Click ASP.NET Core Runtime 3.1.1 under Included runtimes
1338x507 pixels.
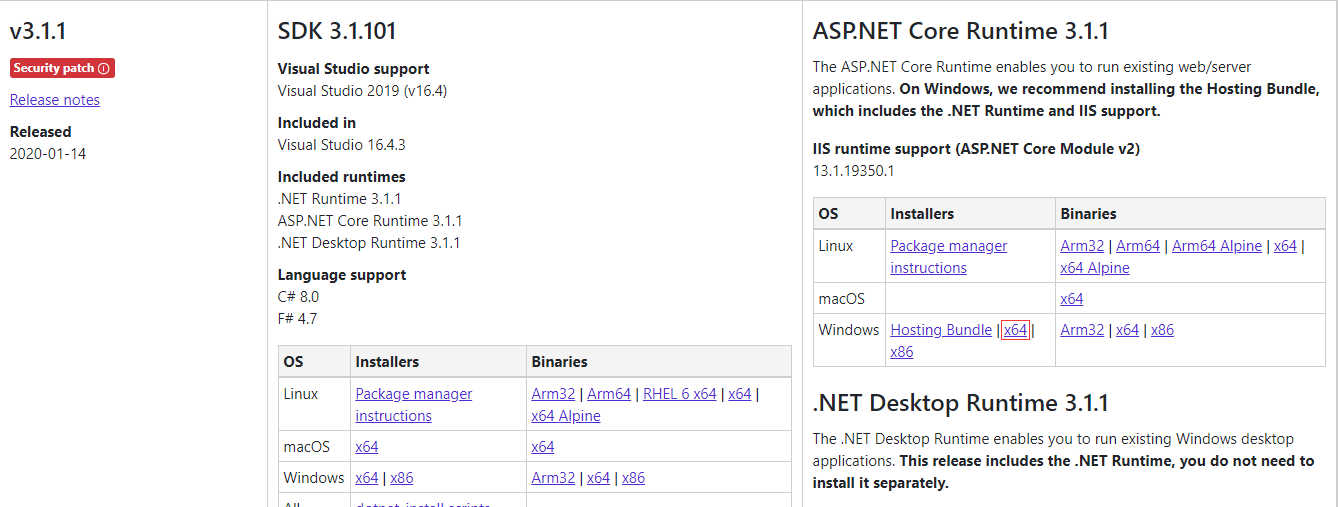coord(370,221)
